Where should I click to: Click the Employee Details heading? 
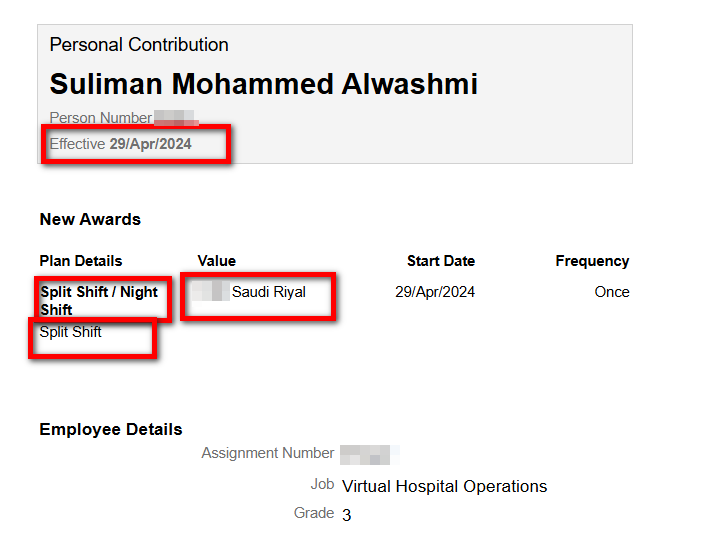coord(111,429)
